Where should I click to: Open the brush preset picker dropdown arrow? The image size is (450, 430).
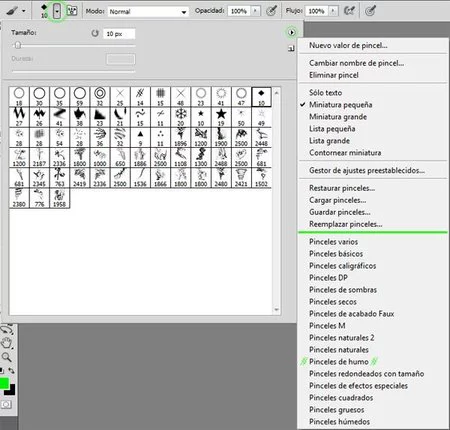(x=57, y=11)
